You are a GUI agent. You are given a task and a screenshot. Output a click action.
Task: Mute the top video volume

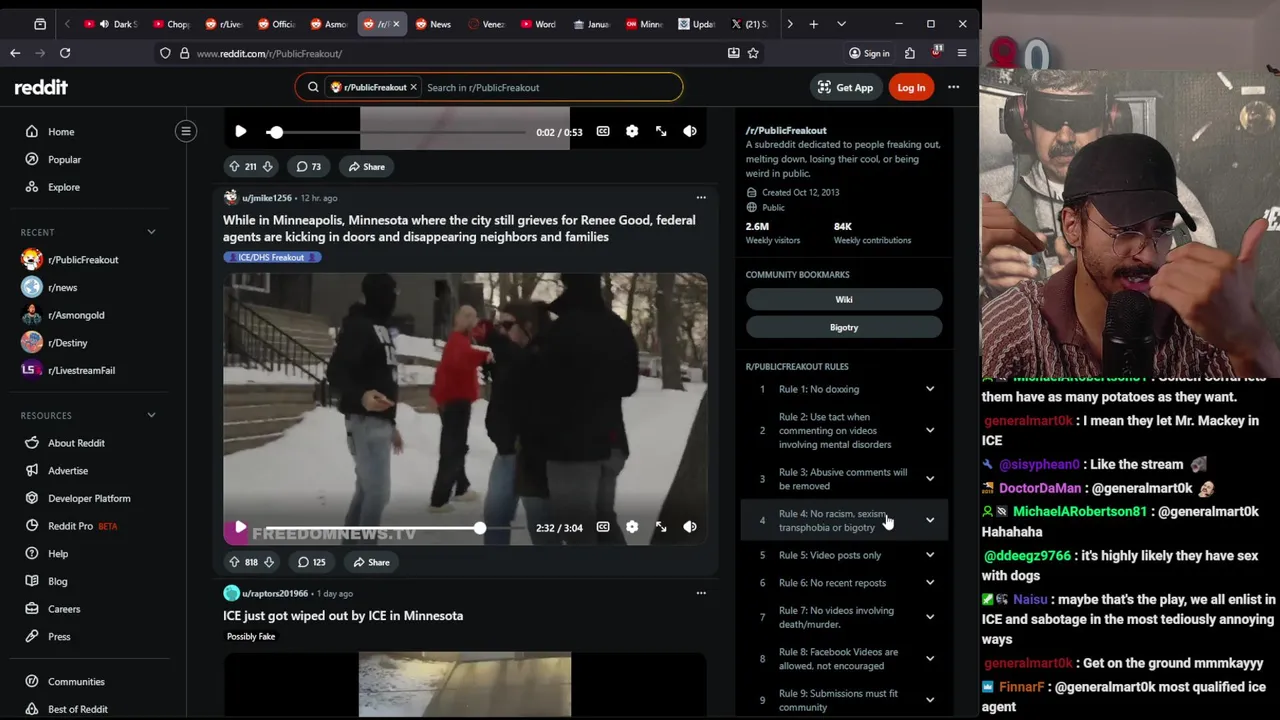pos(690,131)
